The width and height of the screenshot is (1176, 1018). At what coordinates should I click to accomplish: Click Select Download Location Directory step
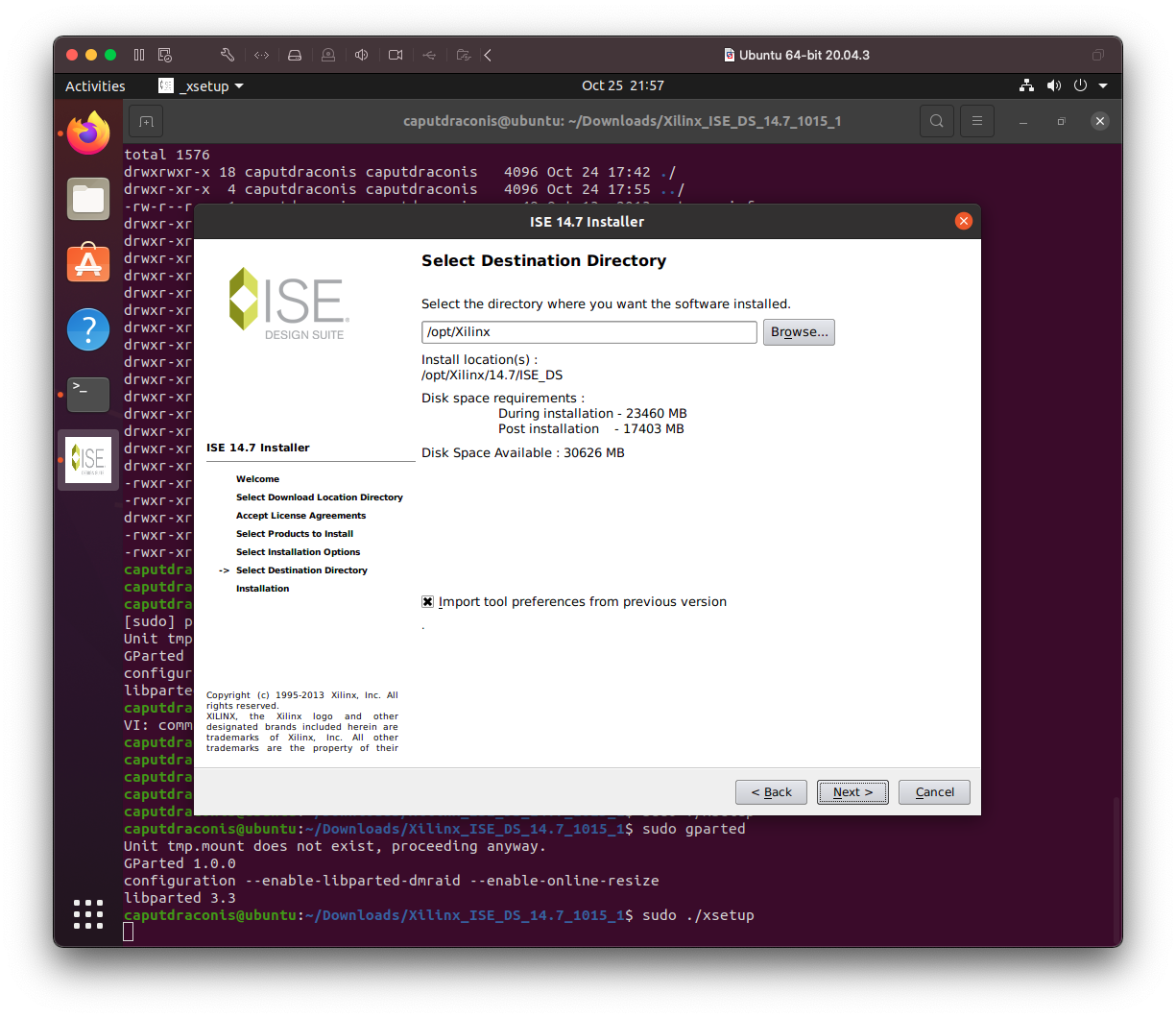[320, 497]
